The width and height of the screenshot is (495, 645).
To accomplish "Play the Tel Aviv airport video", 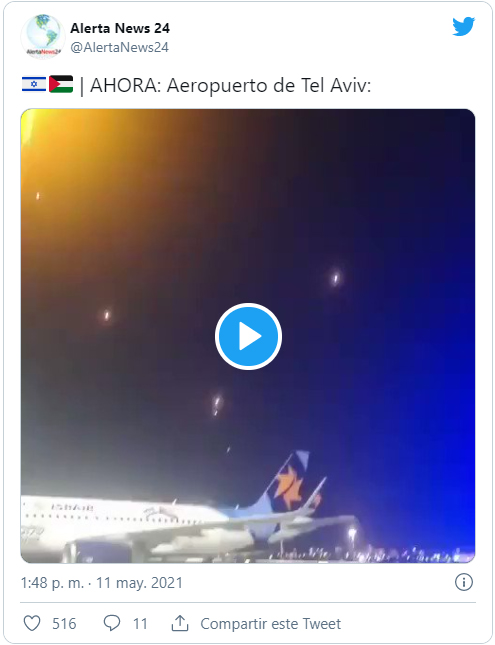I will tap(248, 336).
